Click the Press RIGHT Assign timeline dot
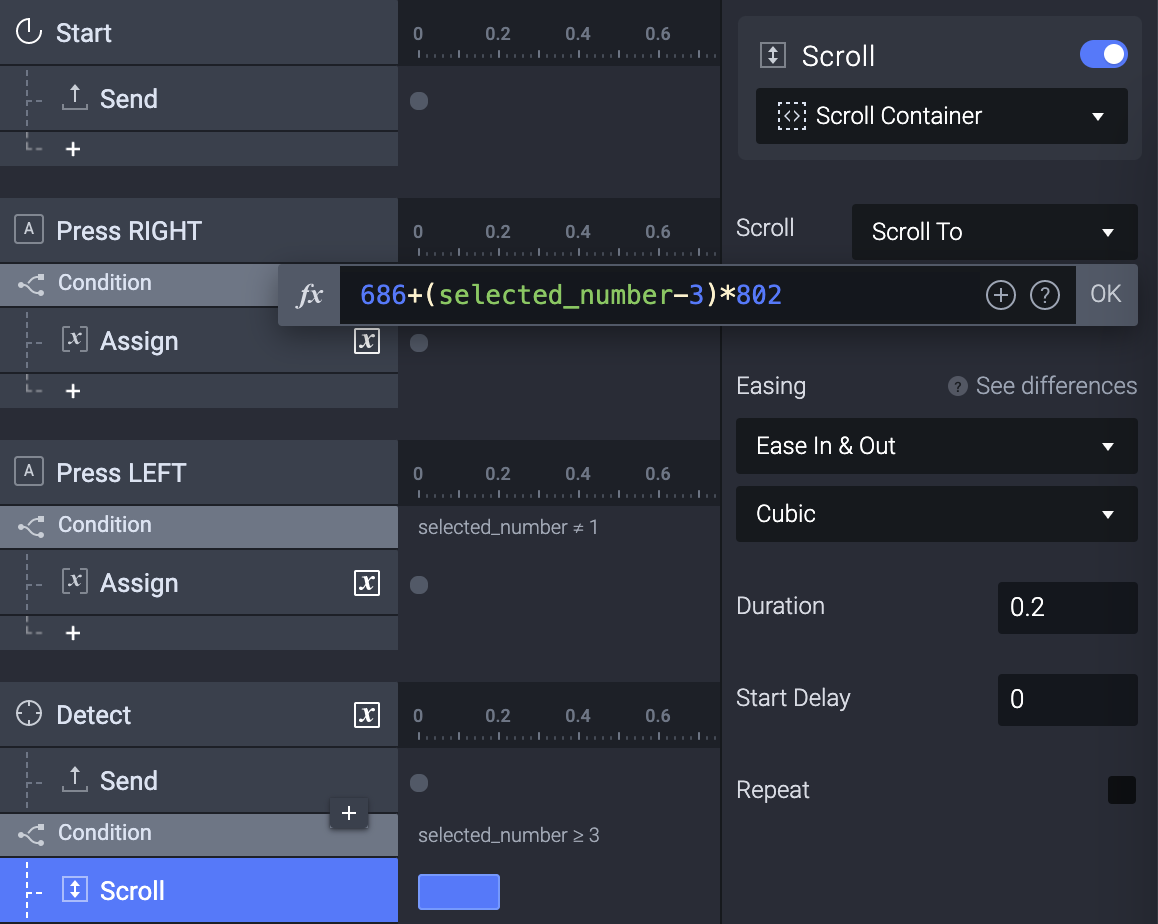Viewport: 1158px width, 924px height. coord(419,343)
